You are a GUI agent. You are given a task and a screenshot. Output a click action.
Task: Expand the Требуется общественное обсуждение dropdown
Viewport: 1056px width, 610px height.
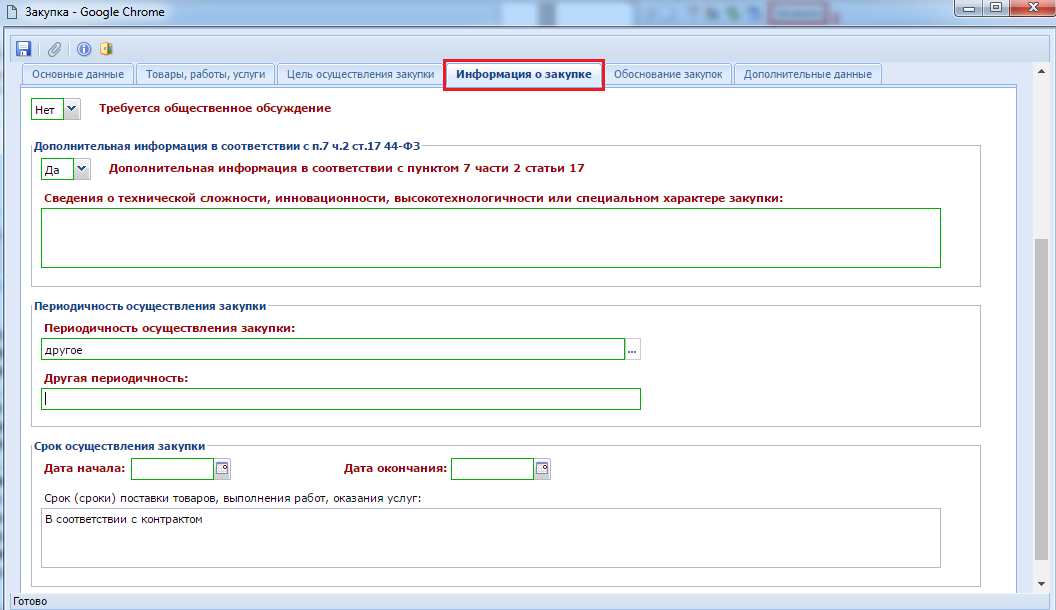tap(74, 108)
